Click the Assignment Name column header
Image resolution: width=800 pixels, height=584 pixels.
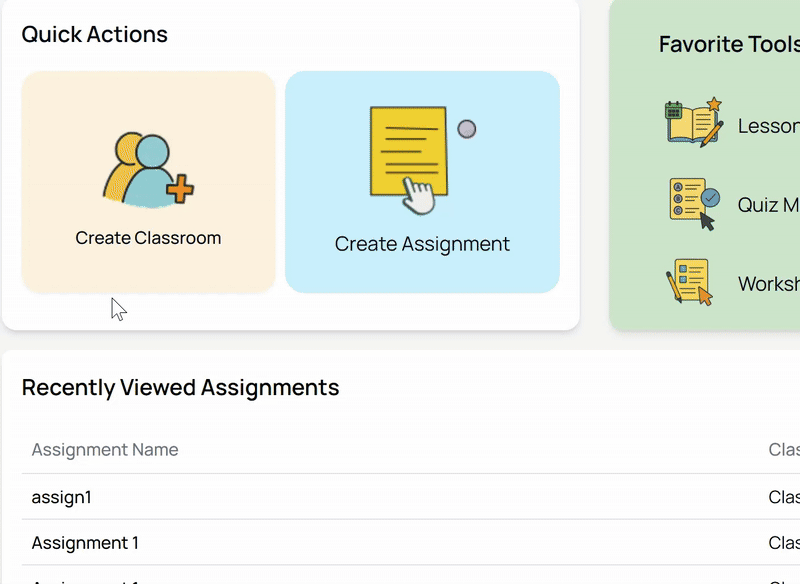[x=105, y=450]
